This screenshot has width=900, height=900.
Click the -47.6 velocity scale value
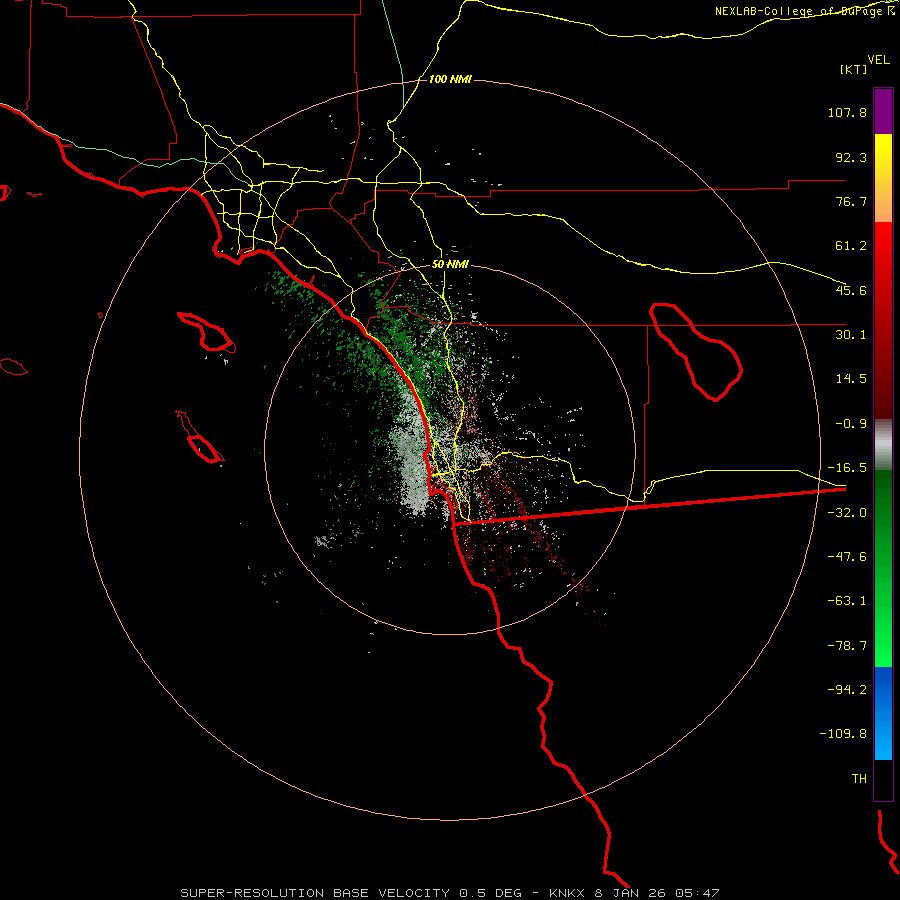(x=847, y=557)
